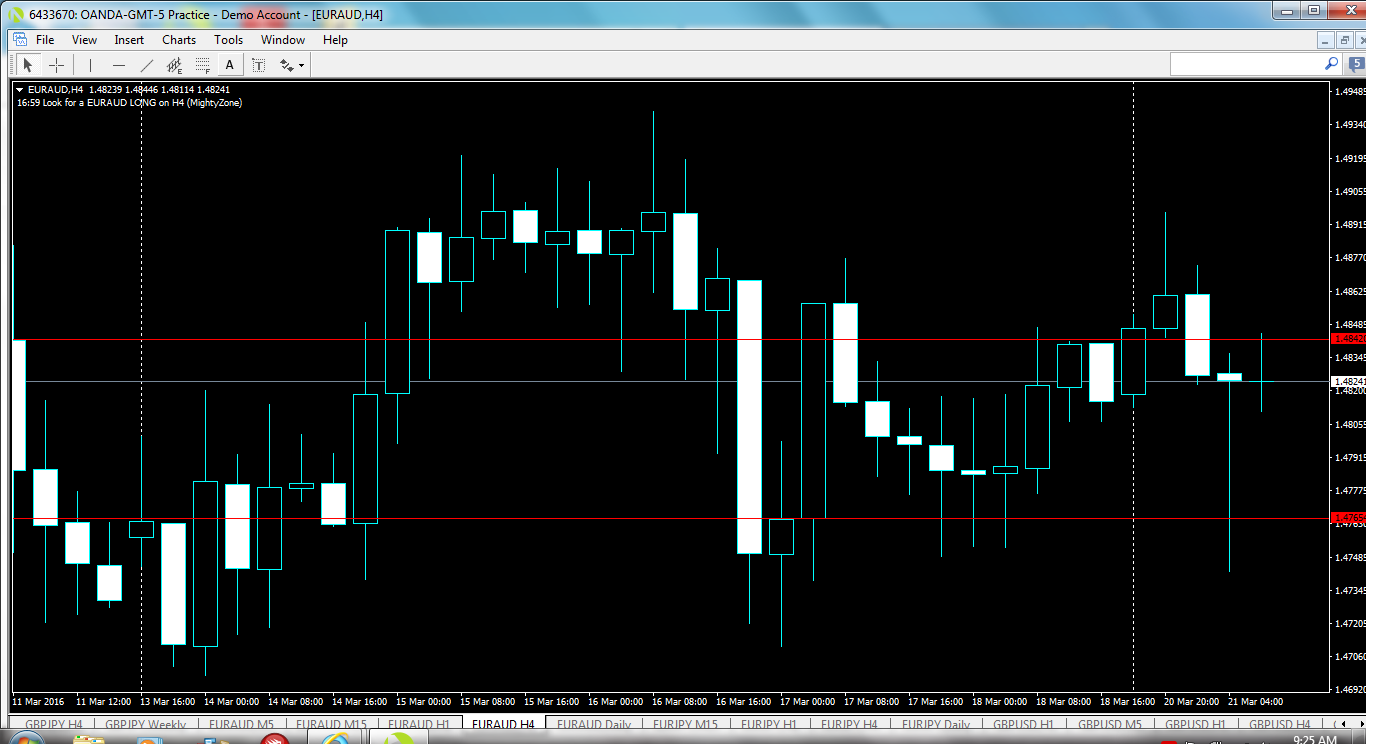Click the current price label 1.48241

[x=1349, y=381]
